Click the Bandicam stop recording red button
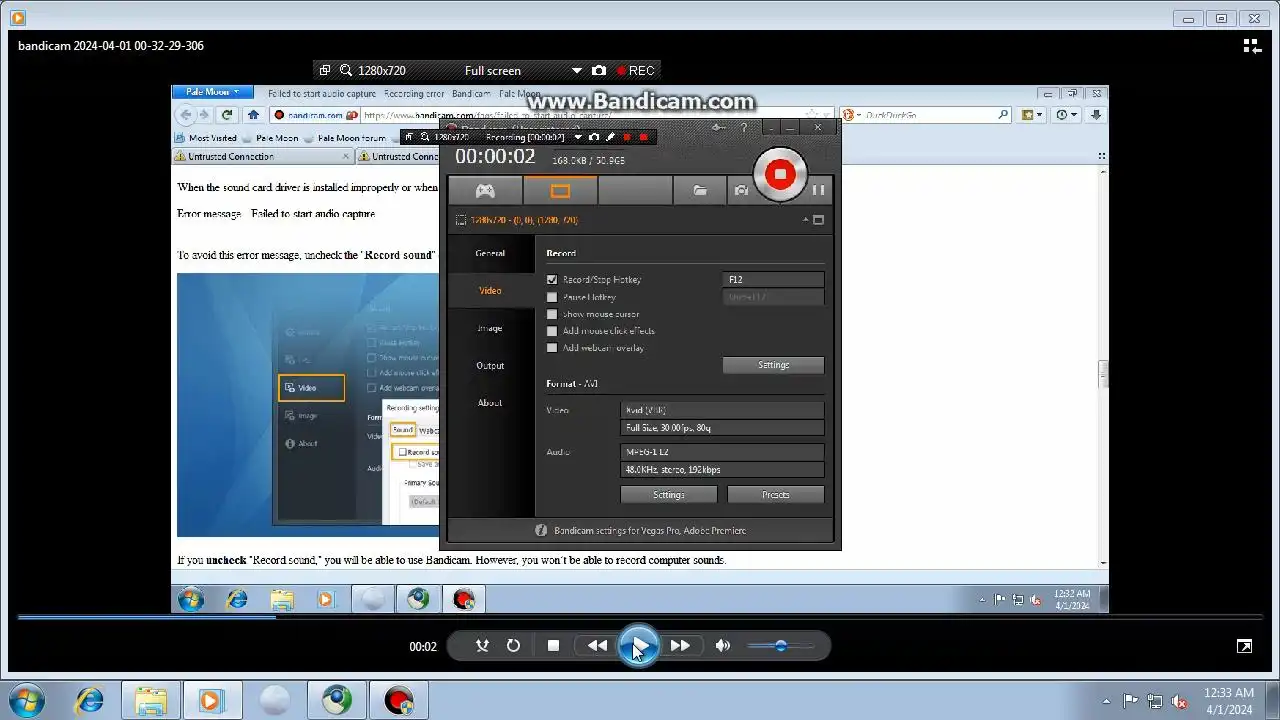 point(780,174)
